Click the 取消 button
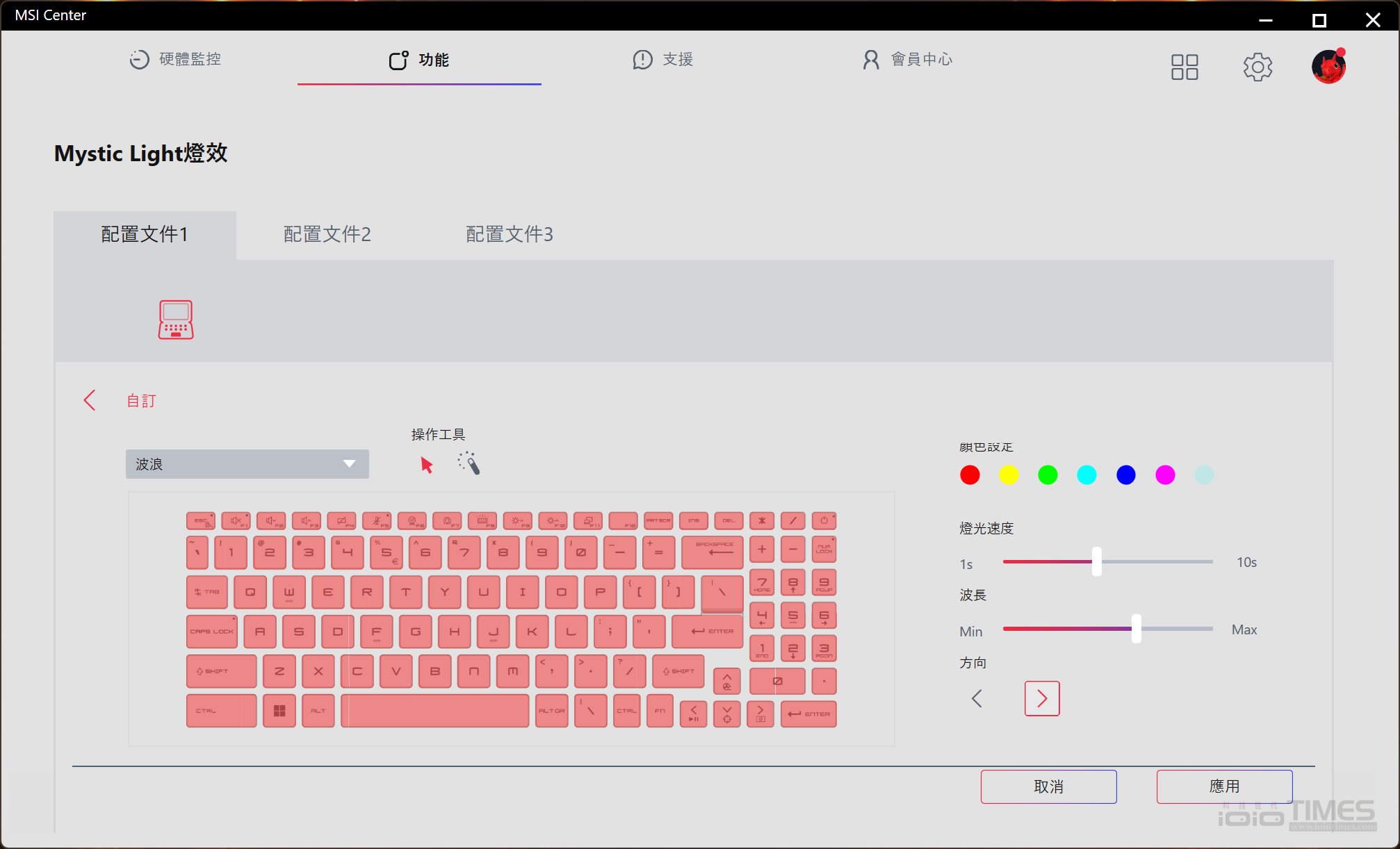The image size is (1400, 849). click(1049, 786)
